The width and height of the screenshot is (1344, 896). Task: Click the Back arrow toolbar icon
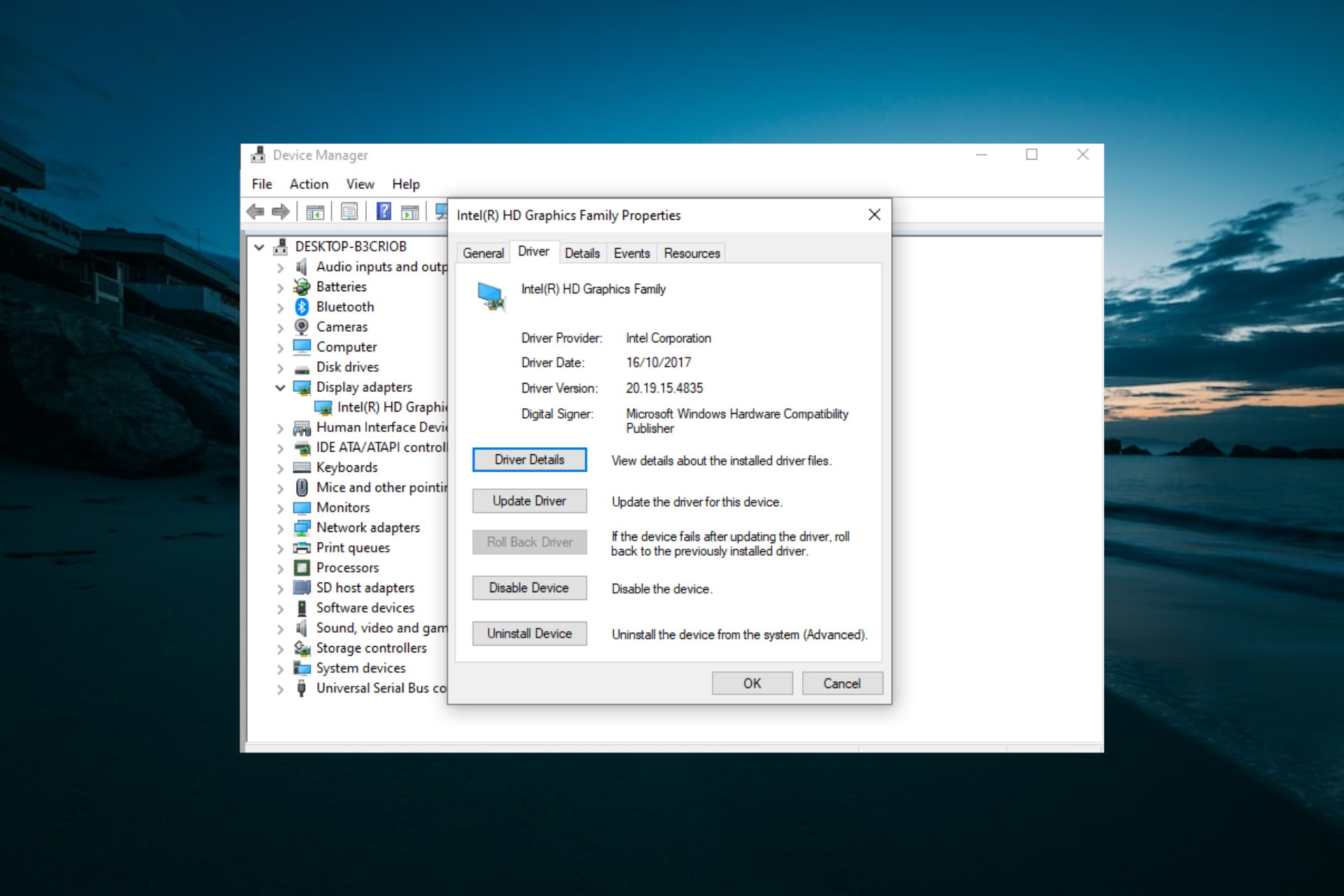(x=256, y=211)
